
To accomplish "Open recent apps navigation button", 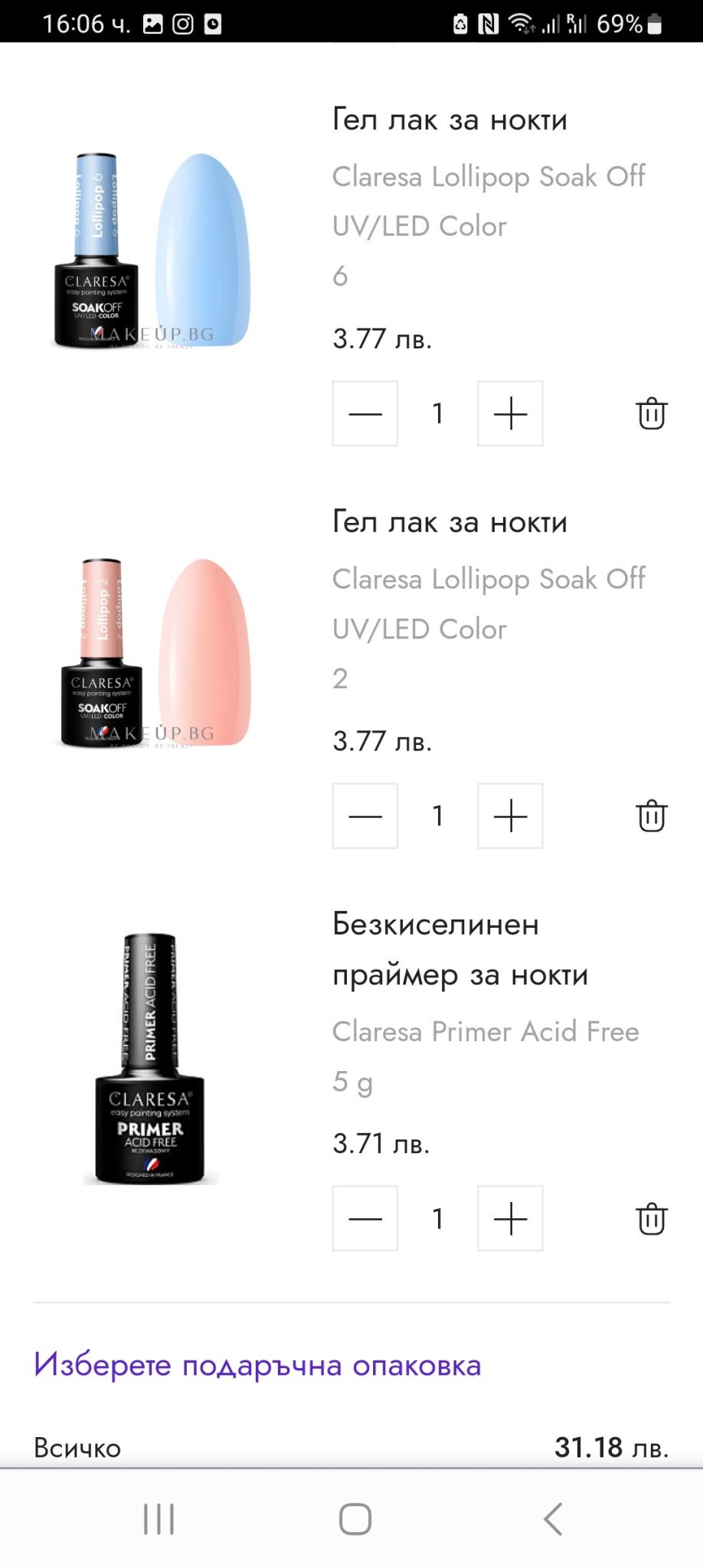I will click(x=159, y=1519).
